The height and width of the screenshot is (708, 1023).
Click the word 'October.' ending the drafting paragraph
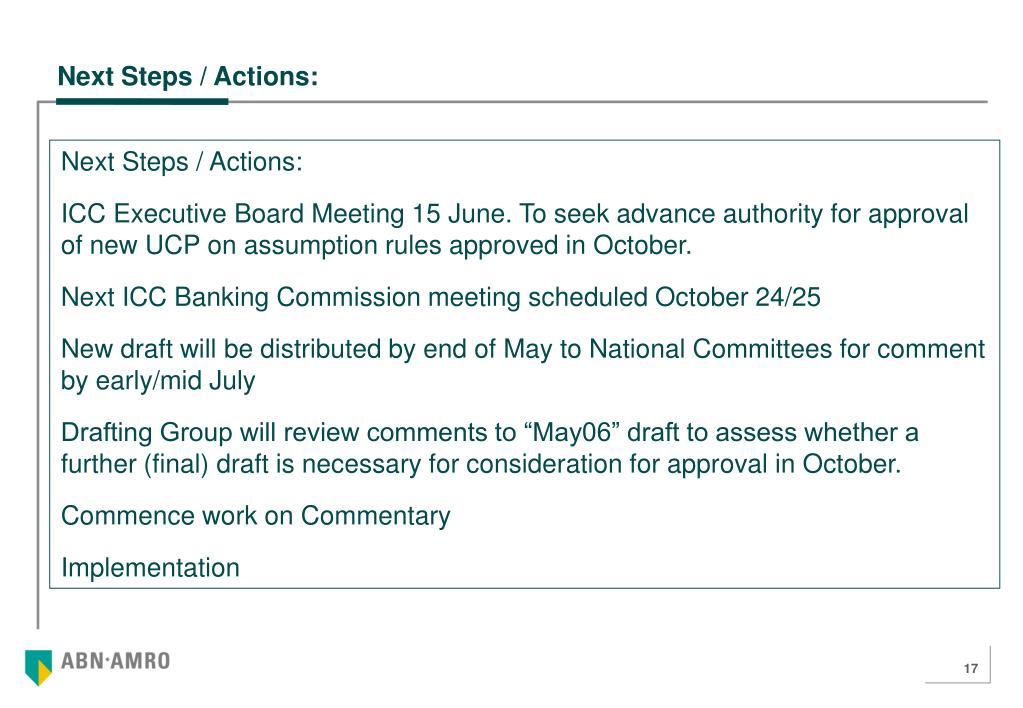pyautogui.click(x=852, y=464)
